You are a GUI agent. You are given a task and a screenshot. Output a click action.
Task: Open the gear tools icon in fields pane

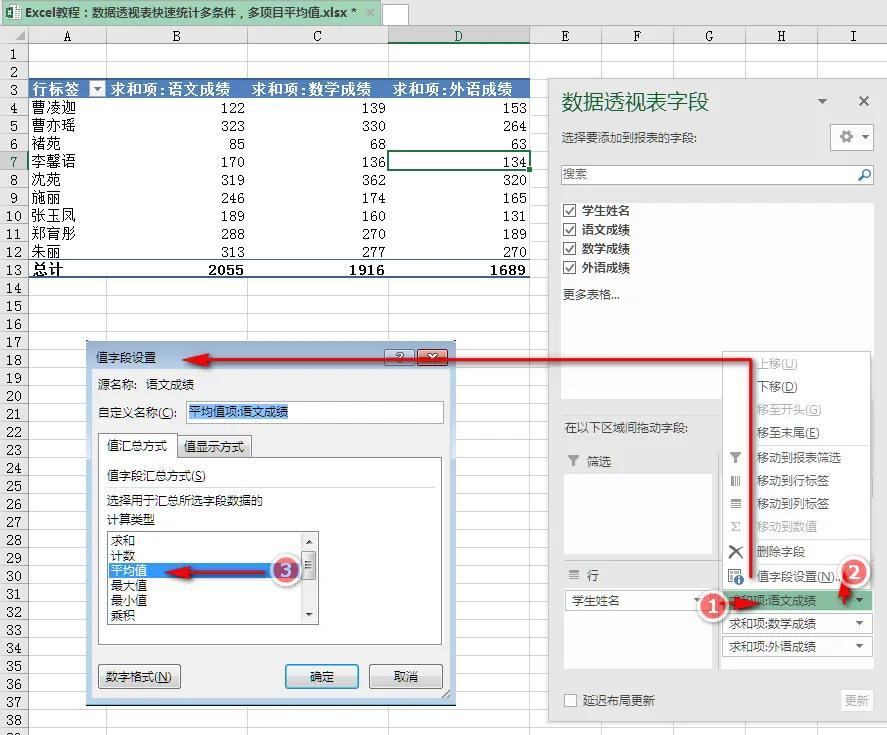click(x=846, y=136)
